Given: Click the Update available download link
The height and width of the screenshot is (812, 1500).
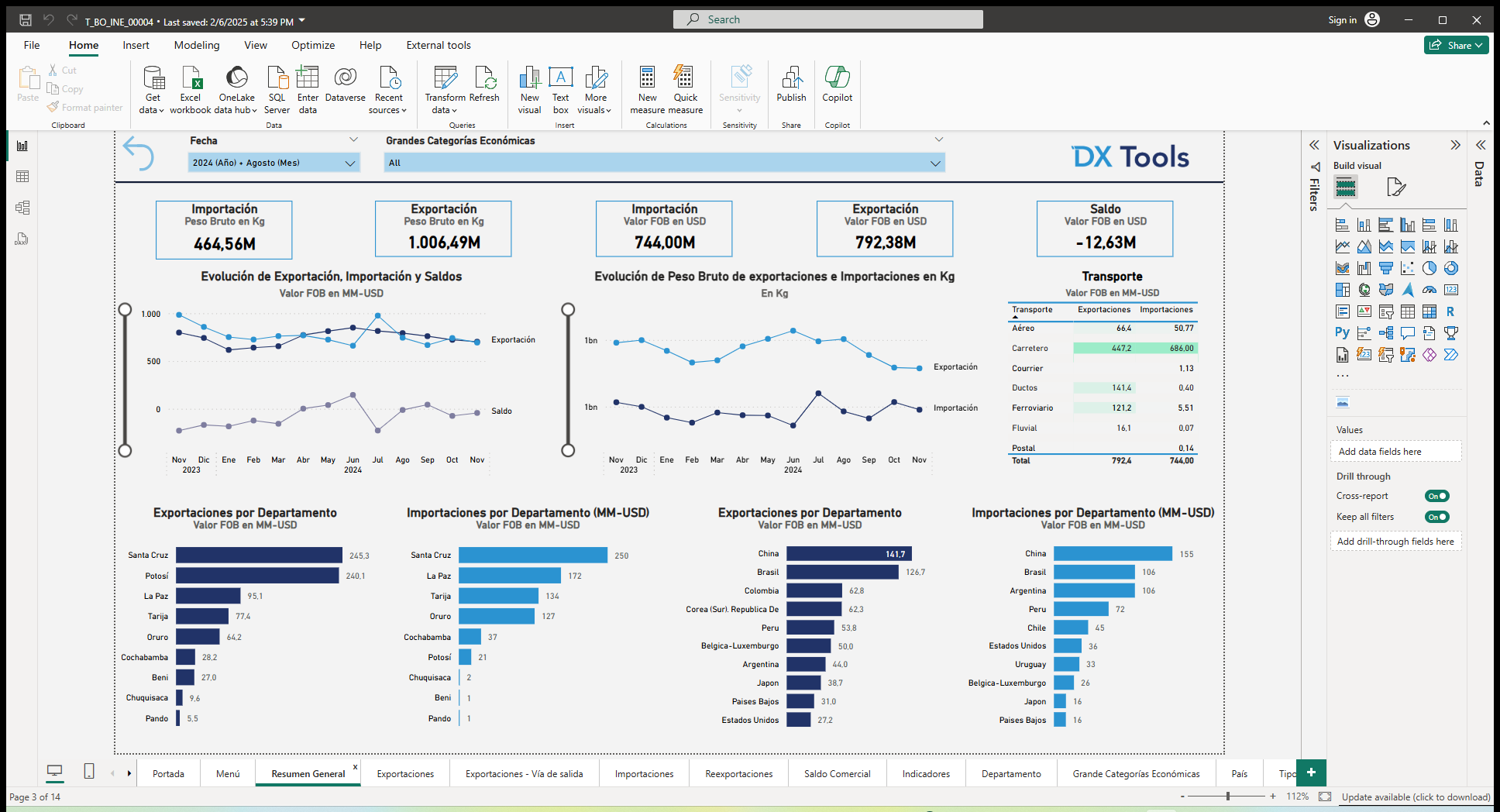Looking at the screenshot, I should [x=1416, y=797].
